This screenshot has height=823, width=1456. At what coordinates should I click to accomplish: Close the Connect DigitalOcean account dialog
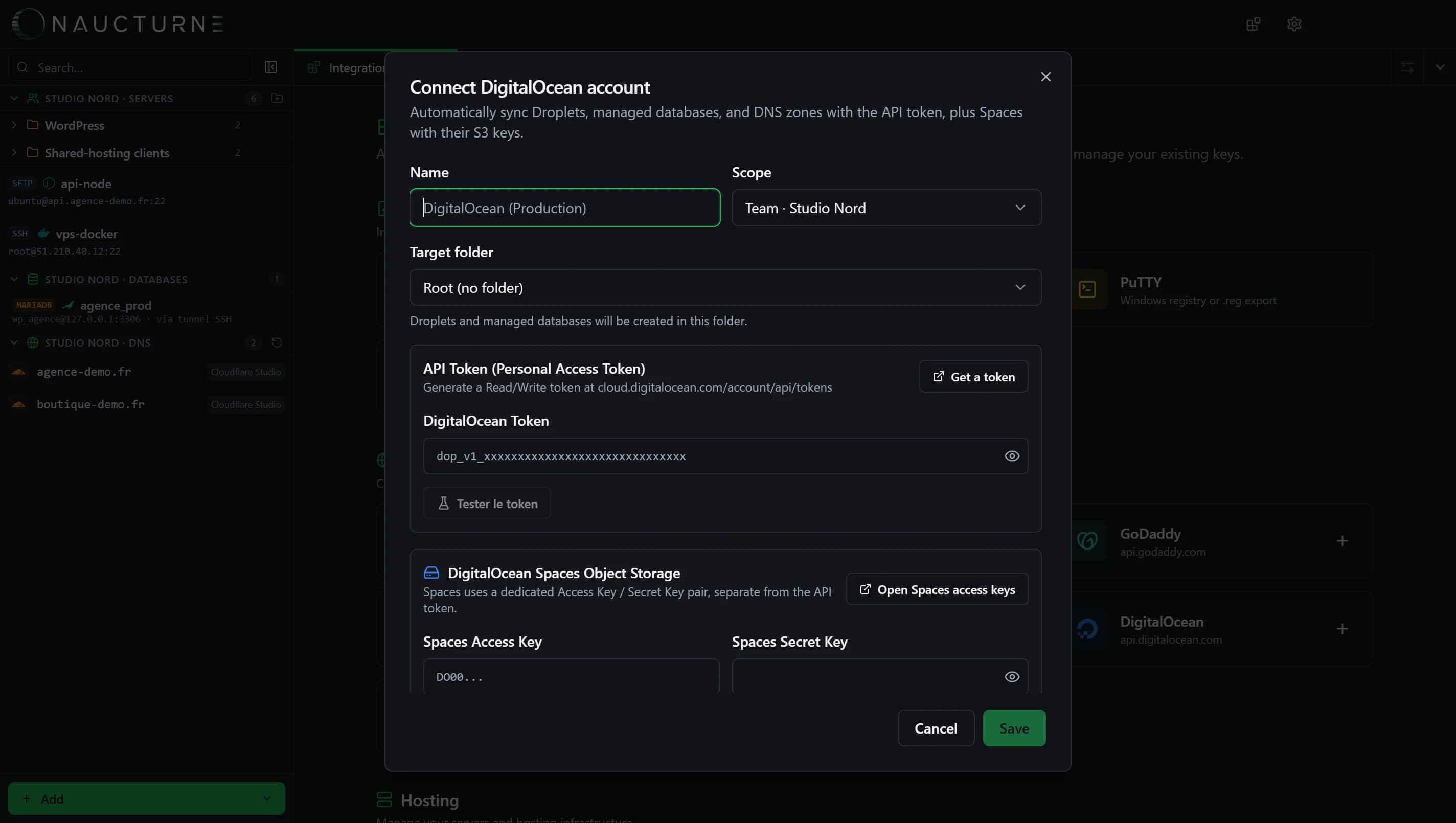[x=1045, y=77]
